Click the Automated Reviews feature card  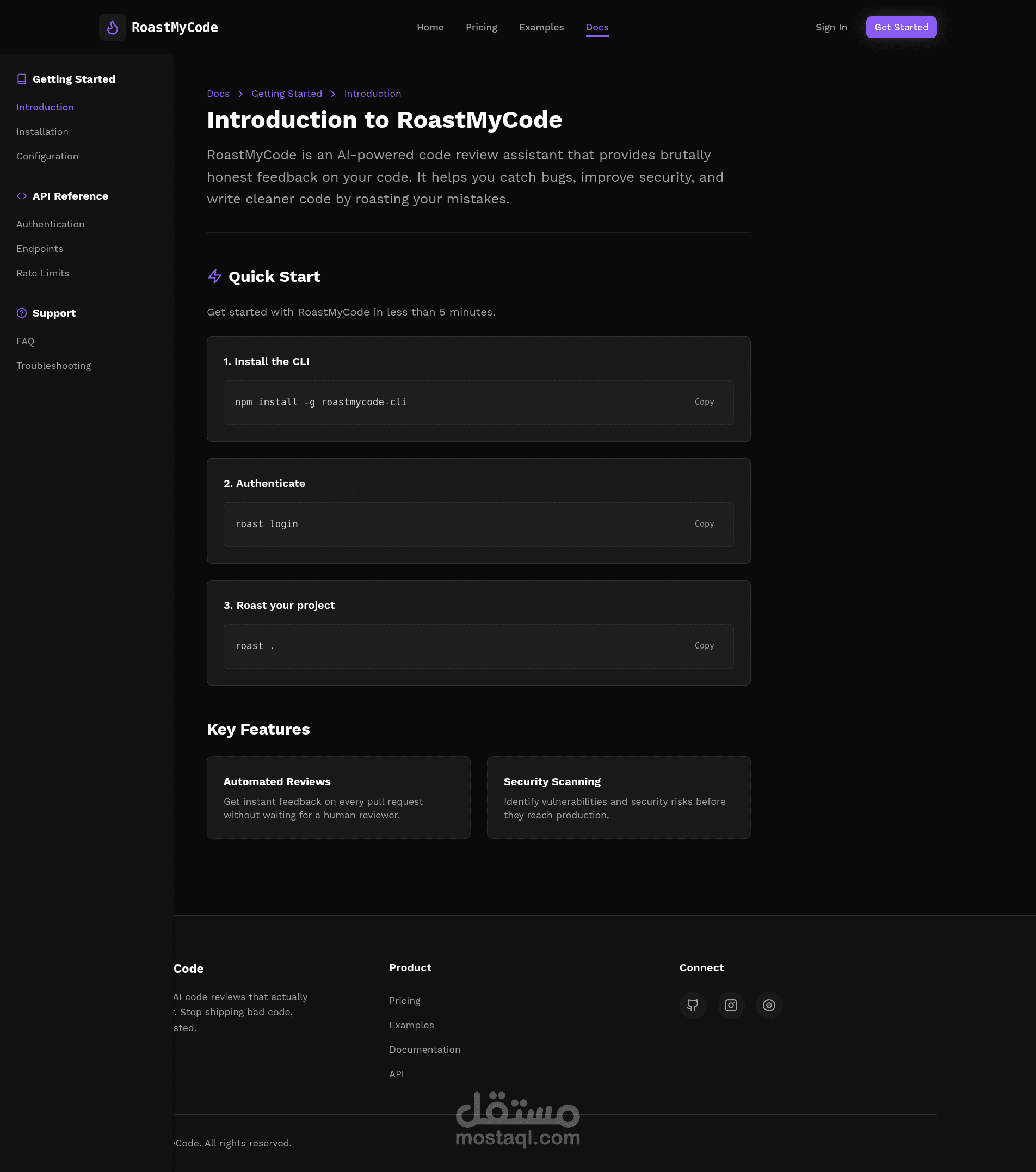click(x=338, y=798)
